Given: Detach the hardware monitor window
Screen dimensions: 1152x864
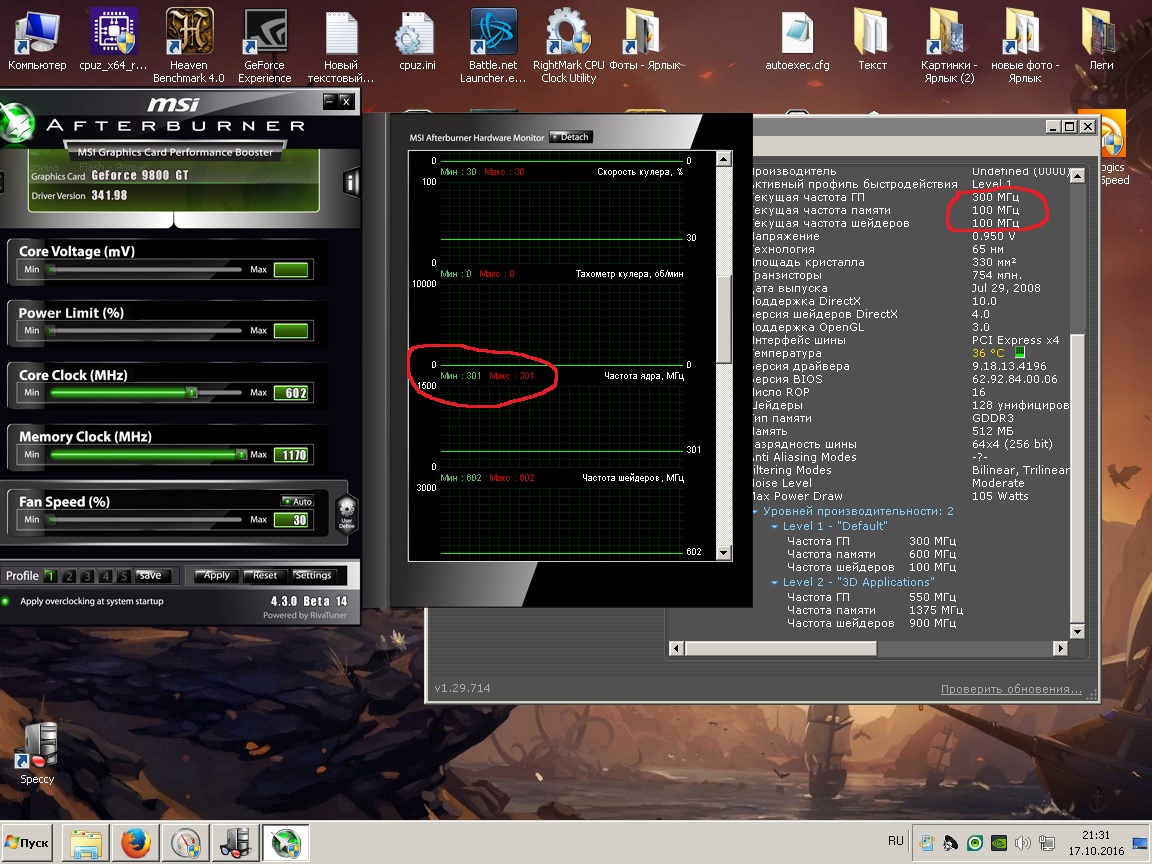Looking at the screenshot, I should 571,137.
